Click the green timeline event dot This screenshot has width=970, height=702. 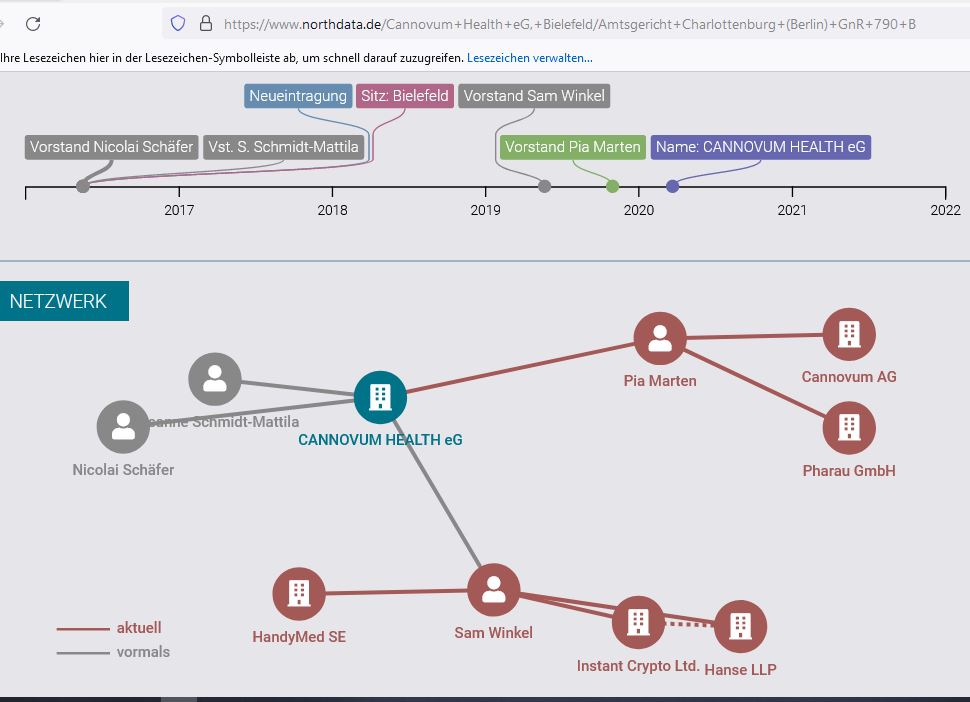[x=612, y=186]
